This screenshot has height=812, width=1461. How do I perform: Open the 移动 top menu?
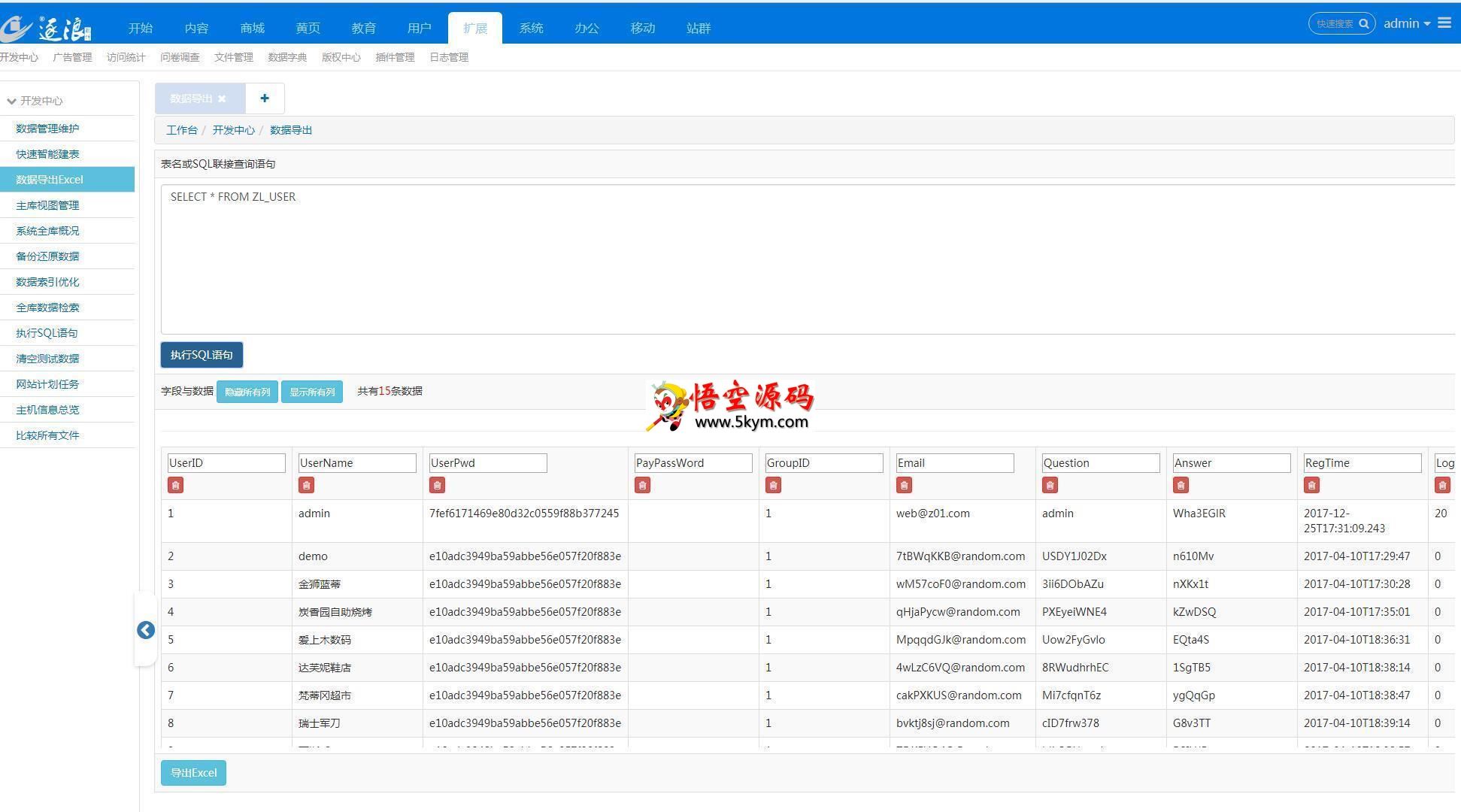point(643,29)
